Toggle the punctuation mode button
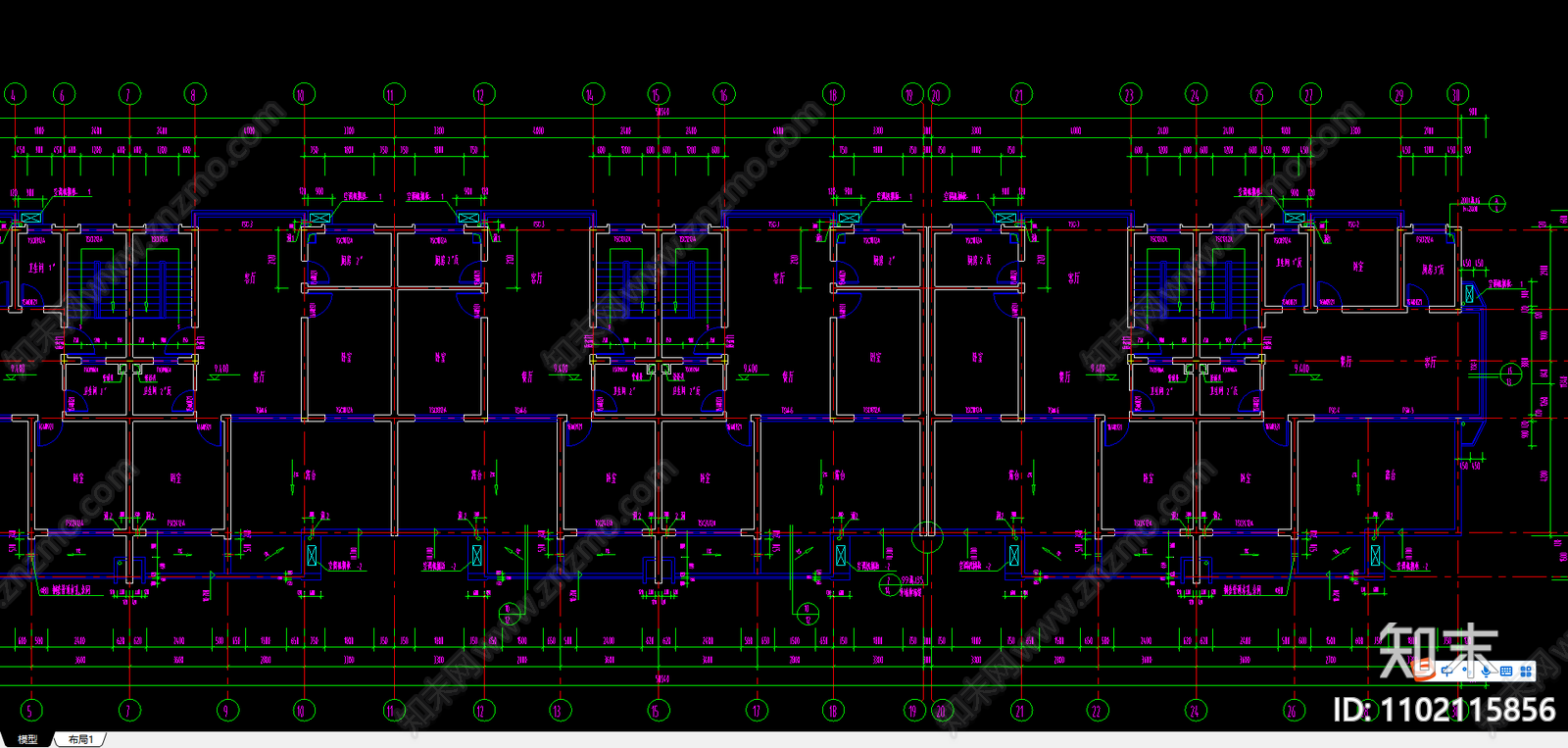This screenshot has height=748, width=1568. click(x=1467, y=671)
